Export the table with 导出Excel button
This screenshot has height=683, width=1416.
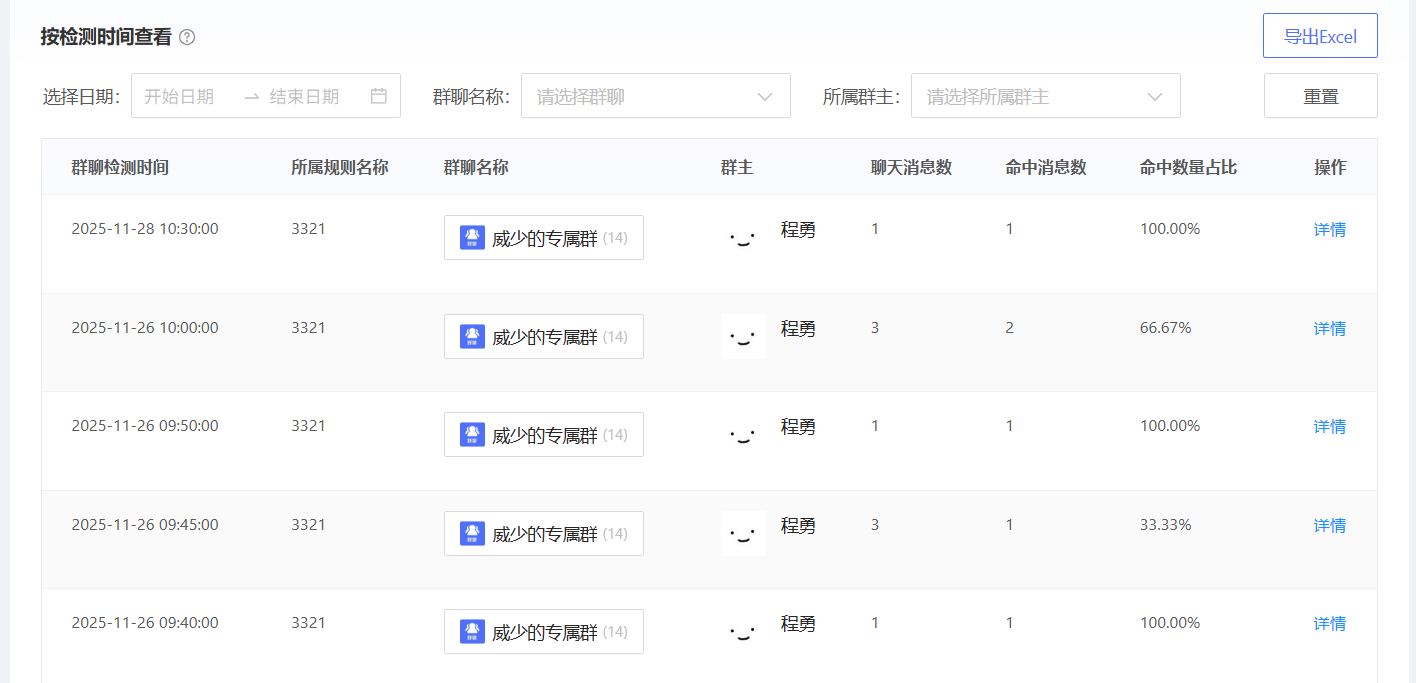click(1320, 36)
